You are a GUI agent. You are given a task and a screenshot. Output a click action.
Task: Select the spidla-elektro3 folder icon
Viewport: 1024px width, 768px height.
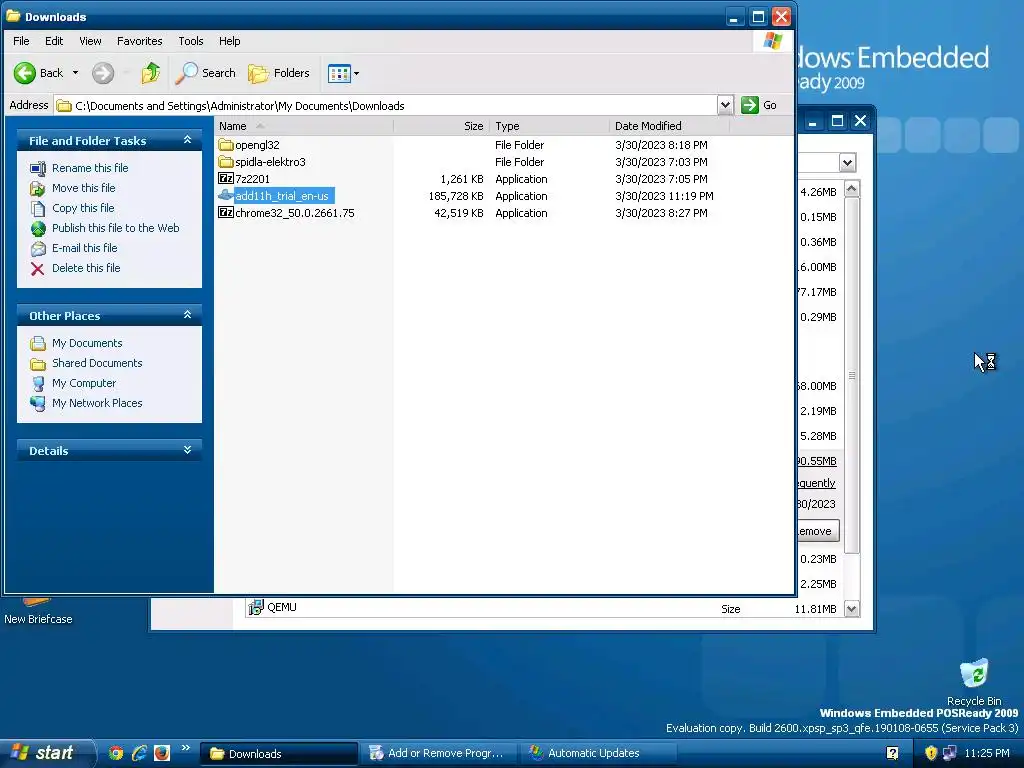click(x=226, y=162)
